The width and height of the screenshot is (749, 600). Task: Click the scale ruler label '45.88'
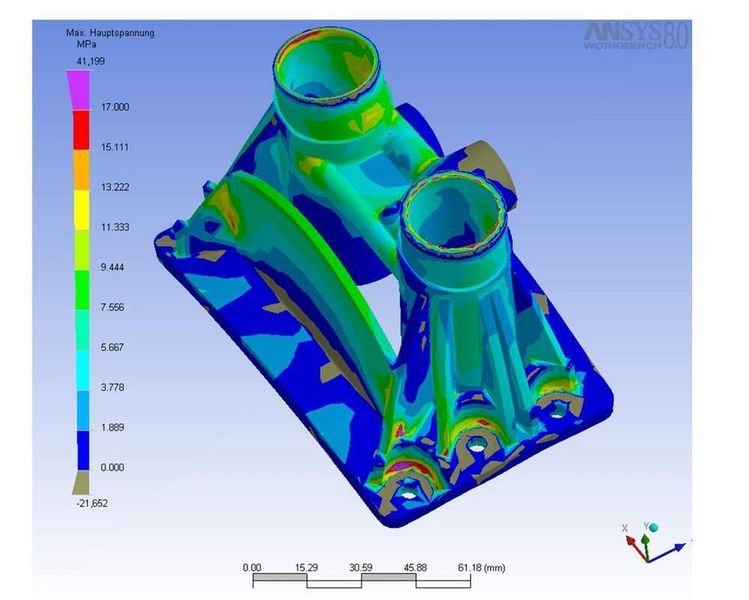pyautogui.click(x=415, y=568)
